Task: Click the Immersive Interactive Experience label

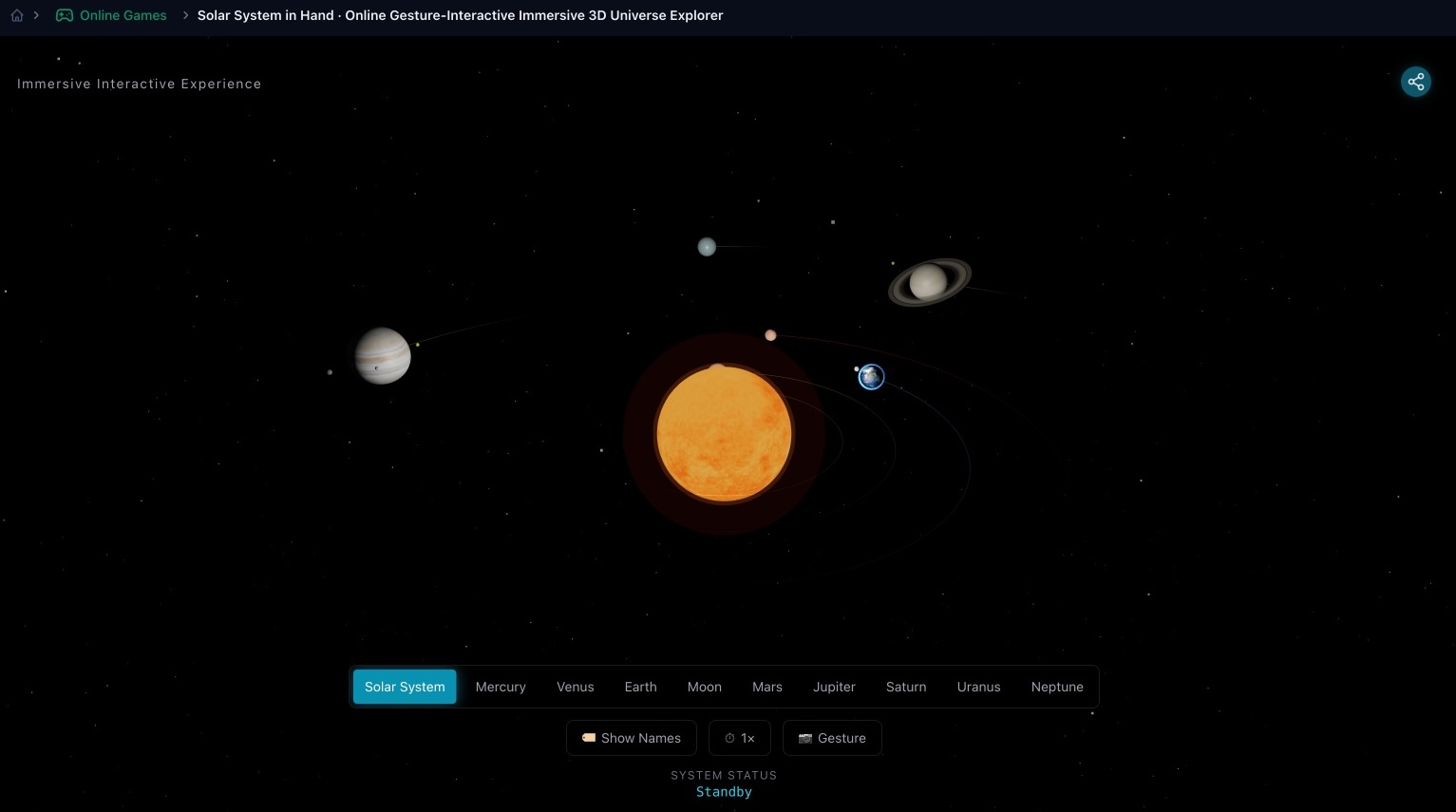Action: 139,84
